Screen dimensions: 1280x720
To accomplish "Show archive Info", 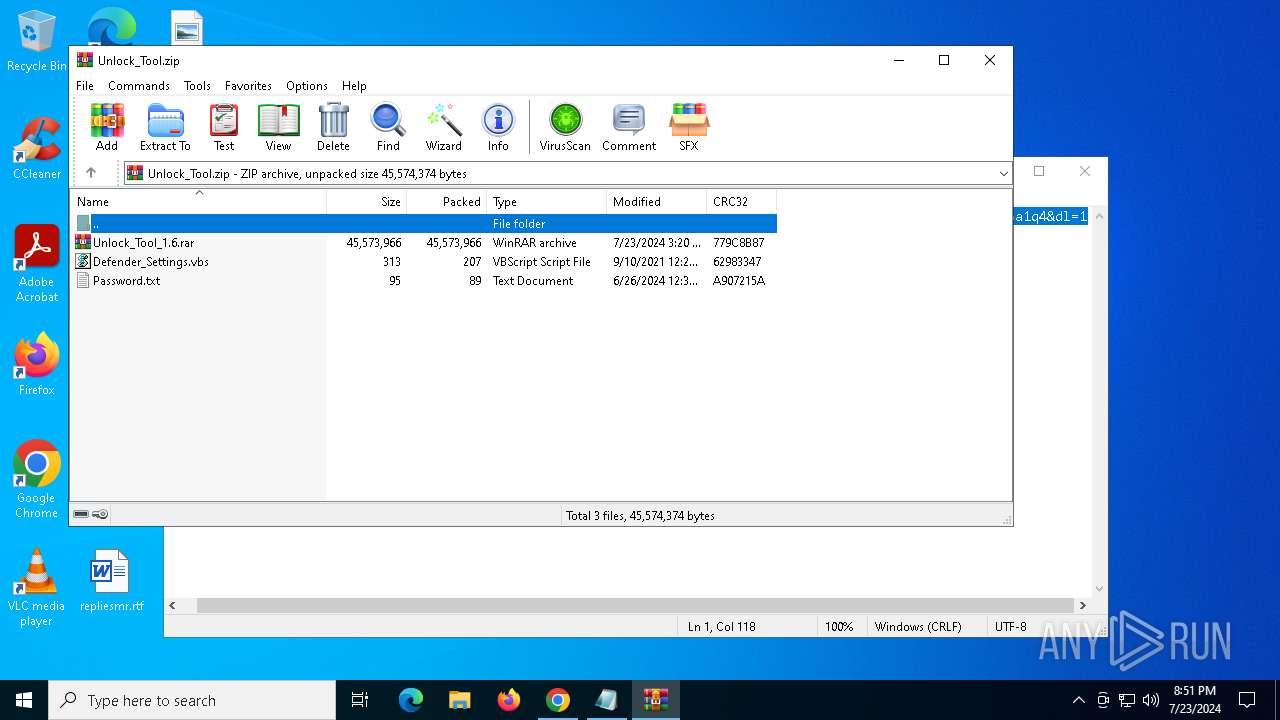I will click(498, 127).
